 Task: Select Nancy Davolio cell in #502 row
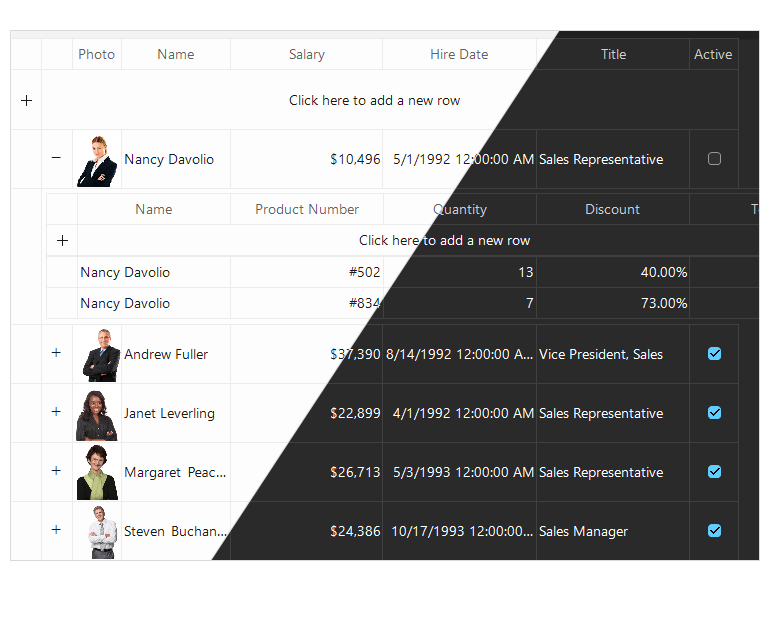click(x=154, y=272)
